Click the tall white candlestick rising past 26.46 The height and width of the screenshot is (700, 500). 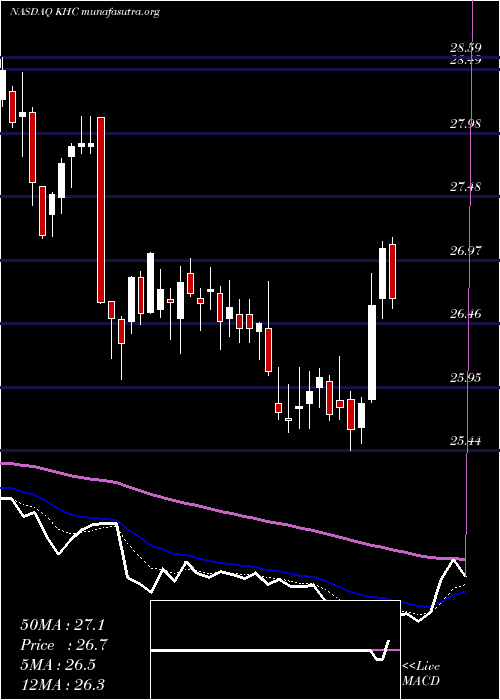[x=372, y=352]
